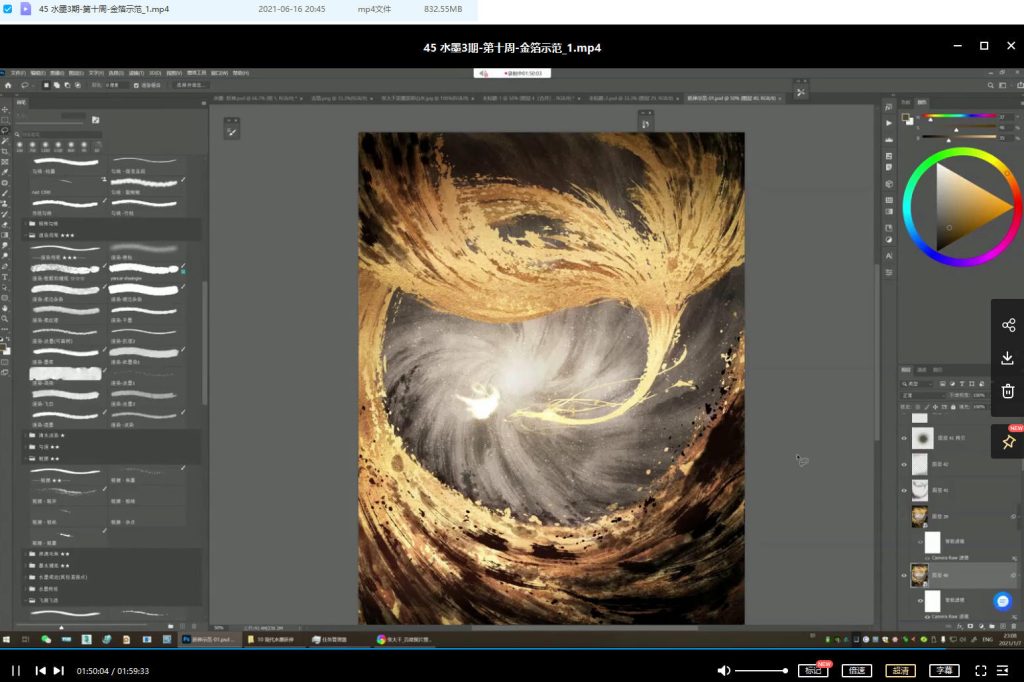
Task: Open the 字幕 subtitles option
Action: pyautogui.click(x=943, y=670)
